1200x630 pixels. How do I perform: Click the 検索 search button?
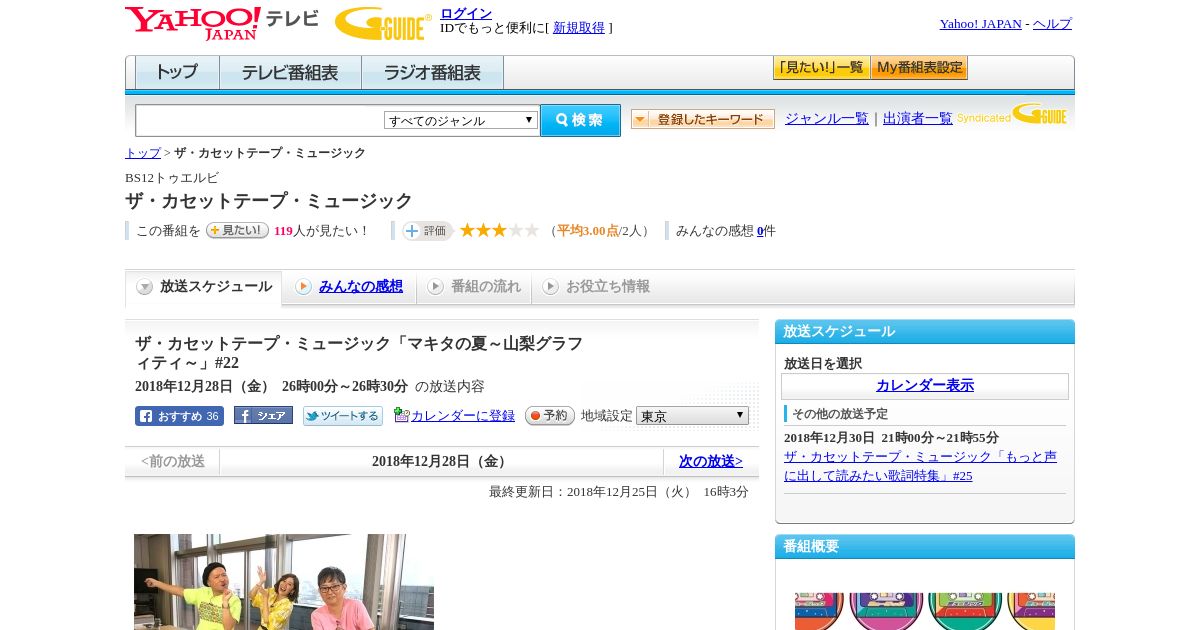pyautogui.click(x=580, y=120)
